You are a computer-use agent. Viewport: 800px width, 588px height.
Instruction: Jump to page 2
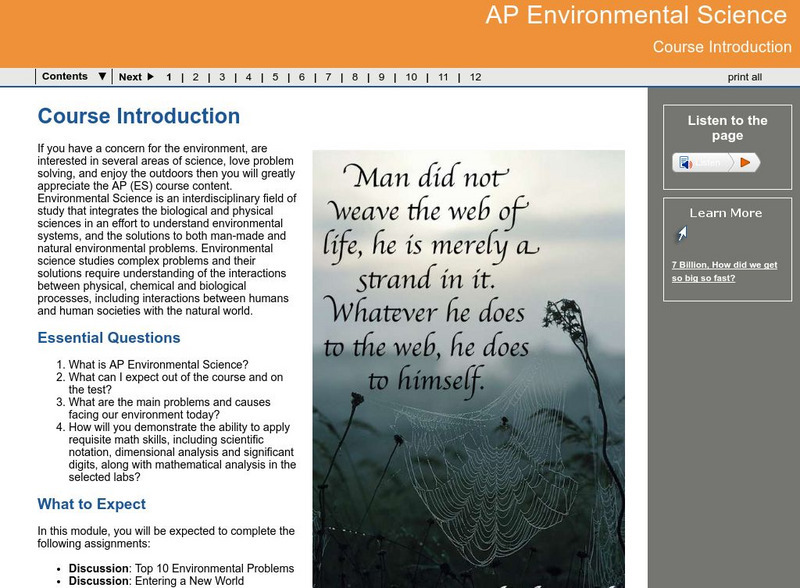coord(195,78)
